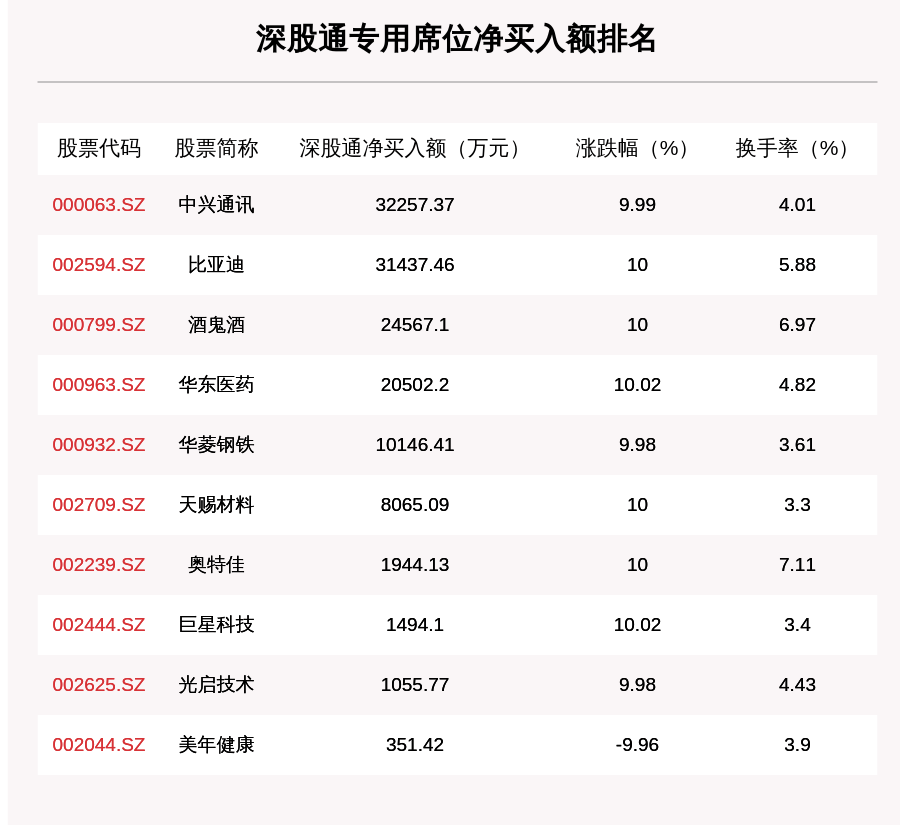Click the stock code 002044.SZ

point(98,745)
